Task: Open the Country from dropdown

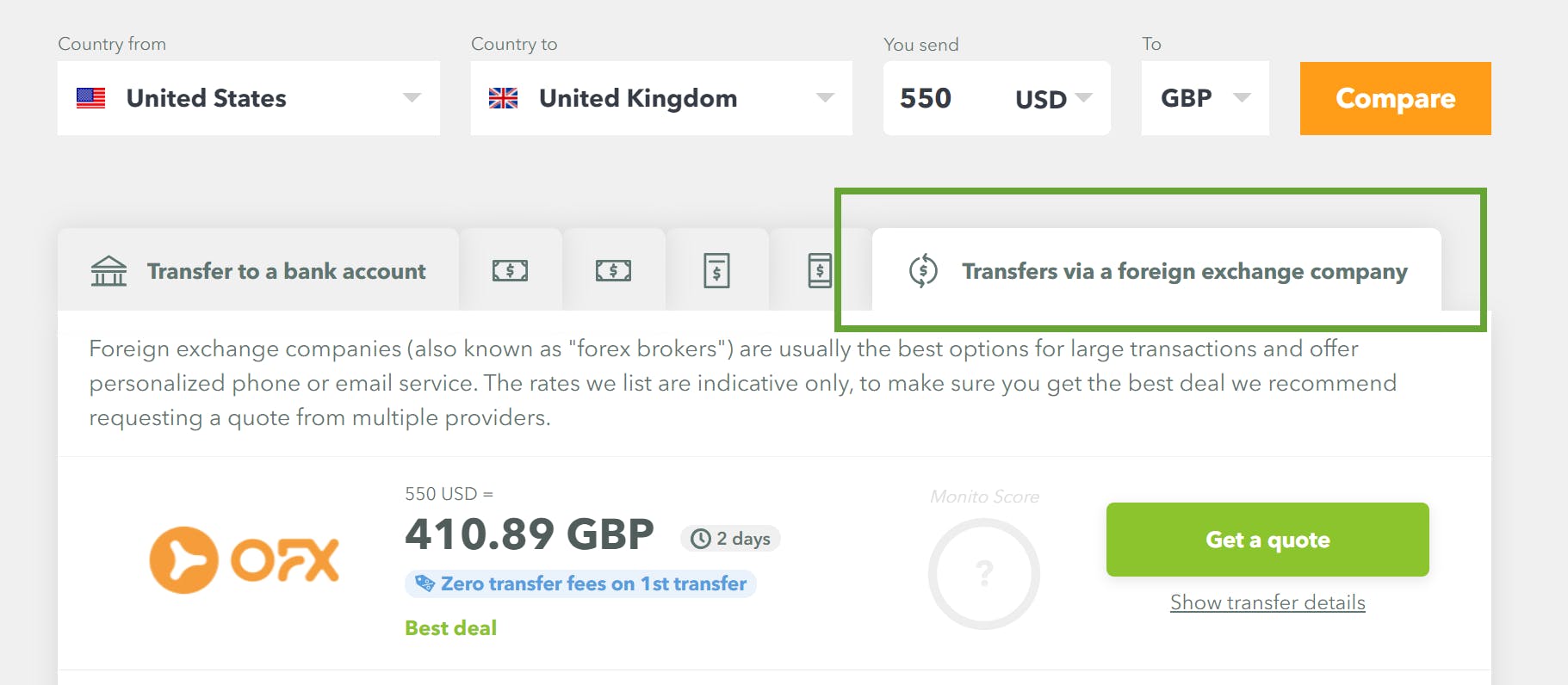Action: coord(413,97)
